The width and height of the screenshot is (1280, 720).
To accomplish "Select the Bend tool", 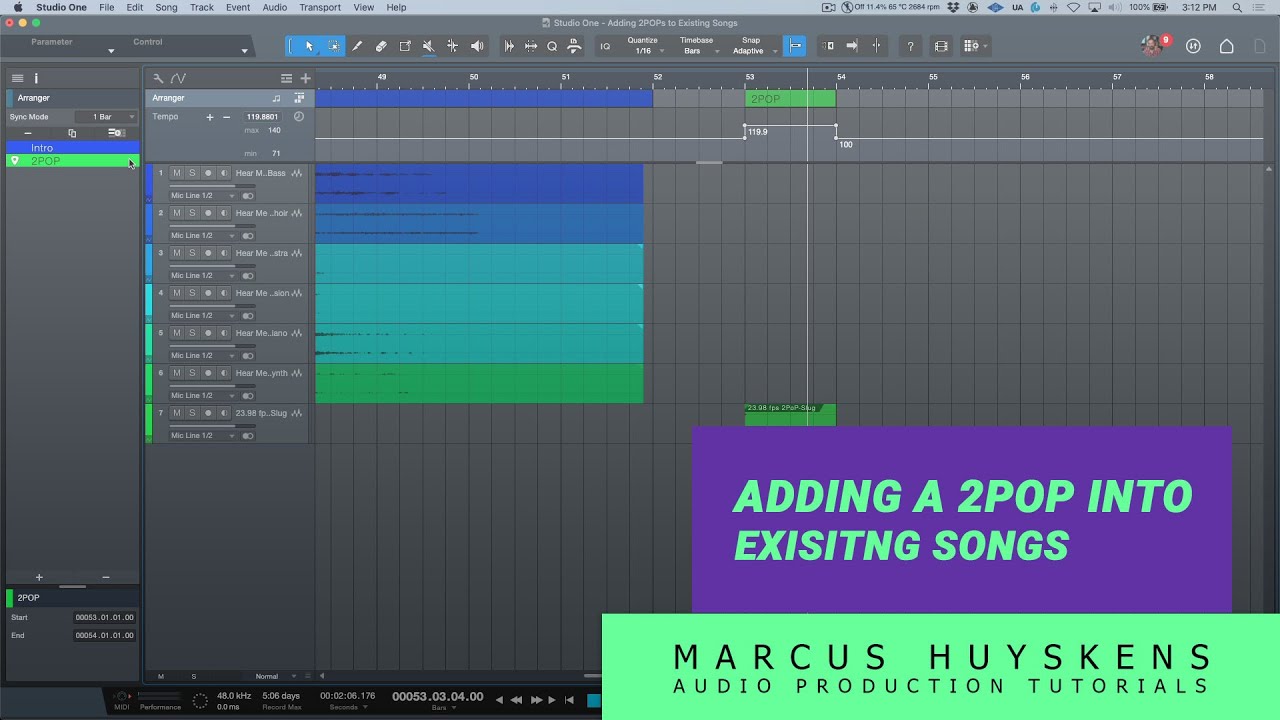I will 452,46.
